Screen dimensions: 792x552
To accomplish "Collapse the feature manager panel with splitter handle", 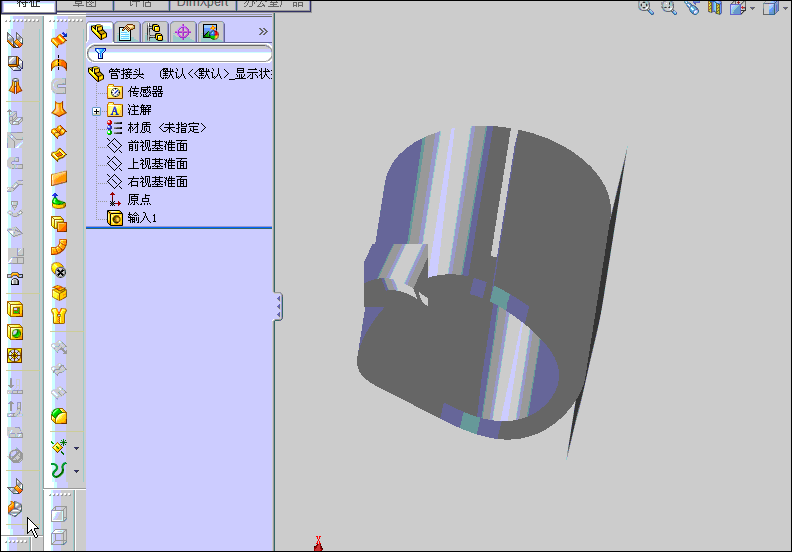I will pos(278,306).
